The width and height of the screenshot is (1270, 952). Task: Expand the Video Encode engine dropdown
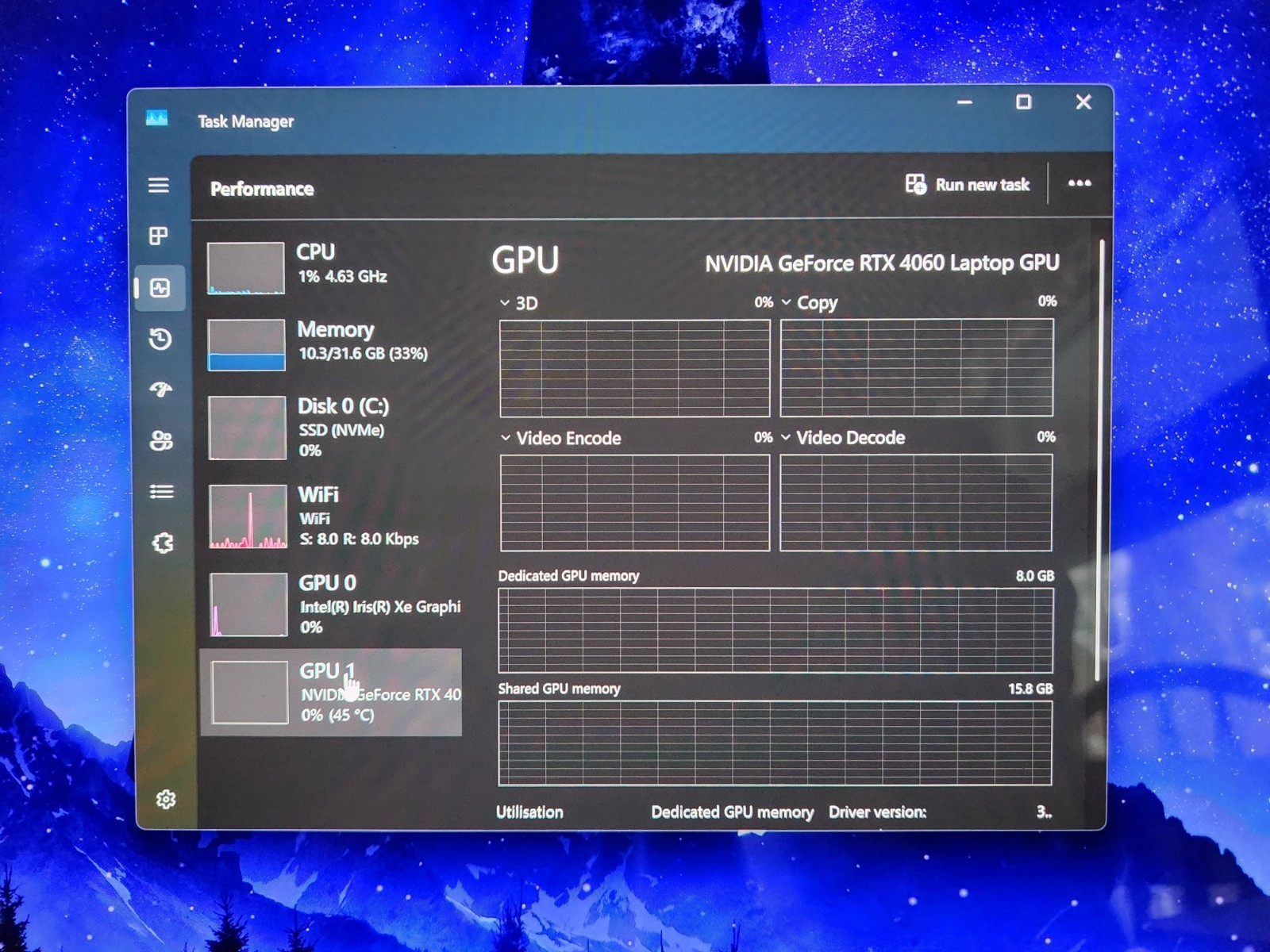(x=506, y=437)
